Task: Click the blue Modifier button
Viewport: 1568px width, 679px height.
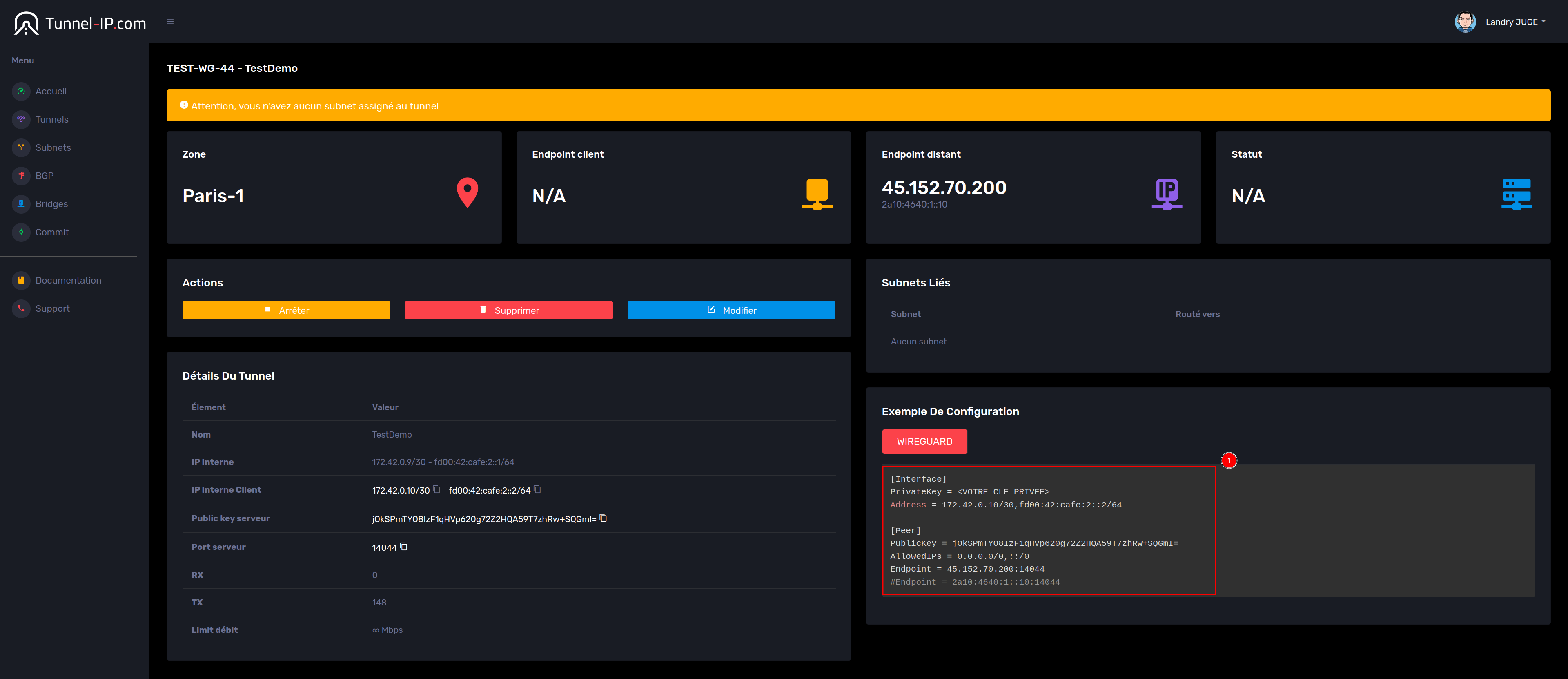Action: tap(731, 310)
